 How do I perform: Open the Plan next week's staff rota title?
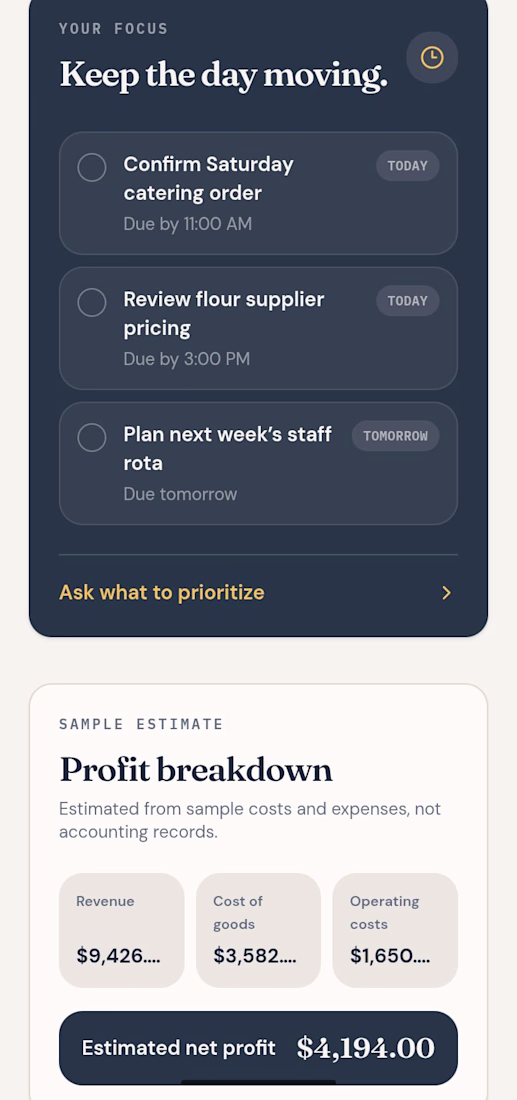[227, 448]
